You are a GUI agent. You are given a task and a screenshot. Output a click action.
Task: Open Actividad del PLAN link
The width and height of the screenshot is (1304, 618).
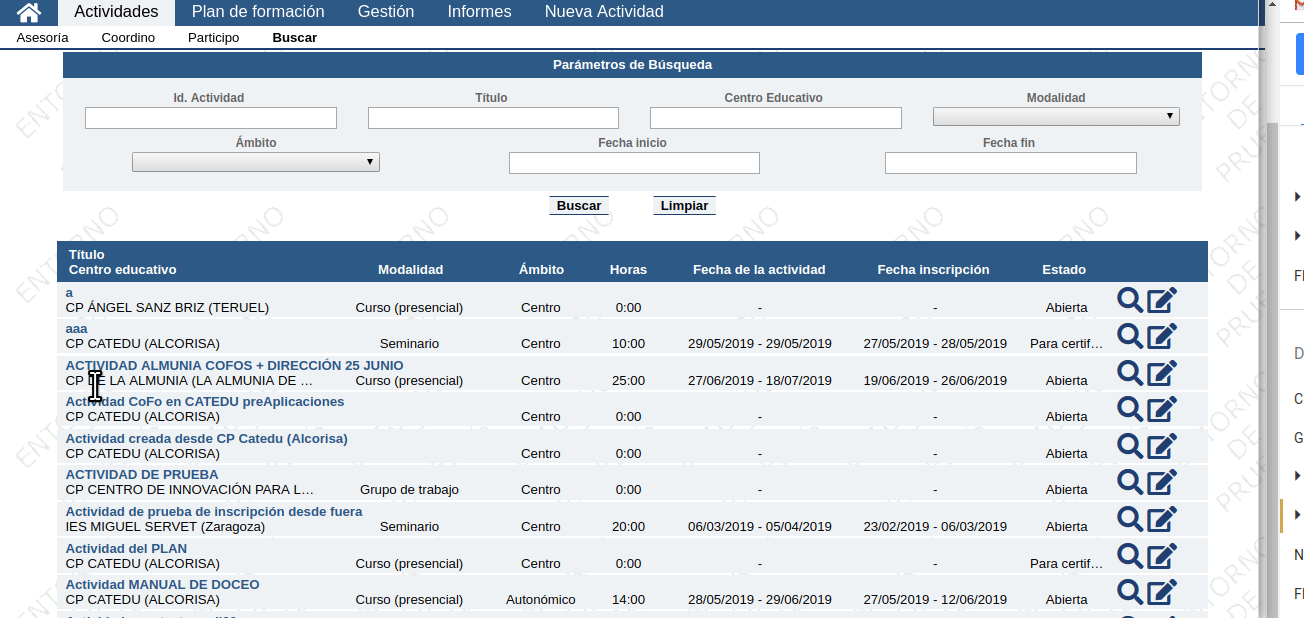click(126, 549)
